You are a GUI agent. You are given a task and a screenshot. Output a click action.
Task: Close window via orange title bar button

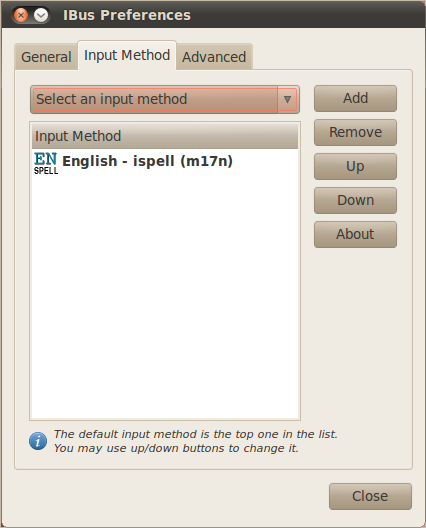(21, 15)
